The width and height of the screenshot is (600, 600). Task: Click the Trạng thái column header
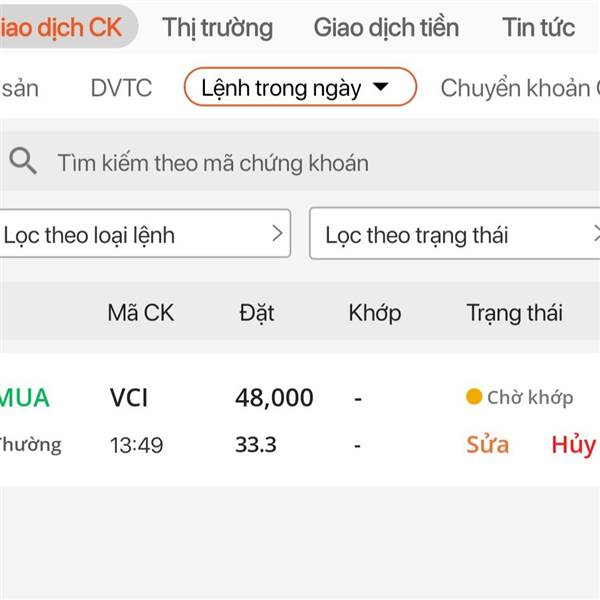click(514, 313)
